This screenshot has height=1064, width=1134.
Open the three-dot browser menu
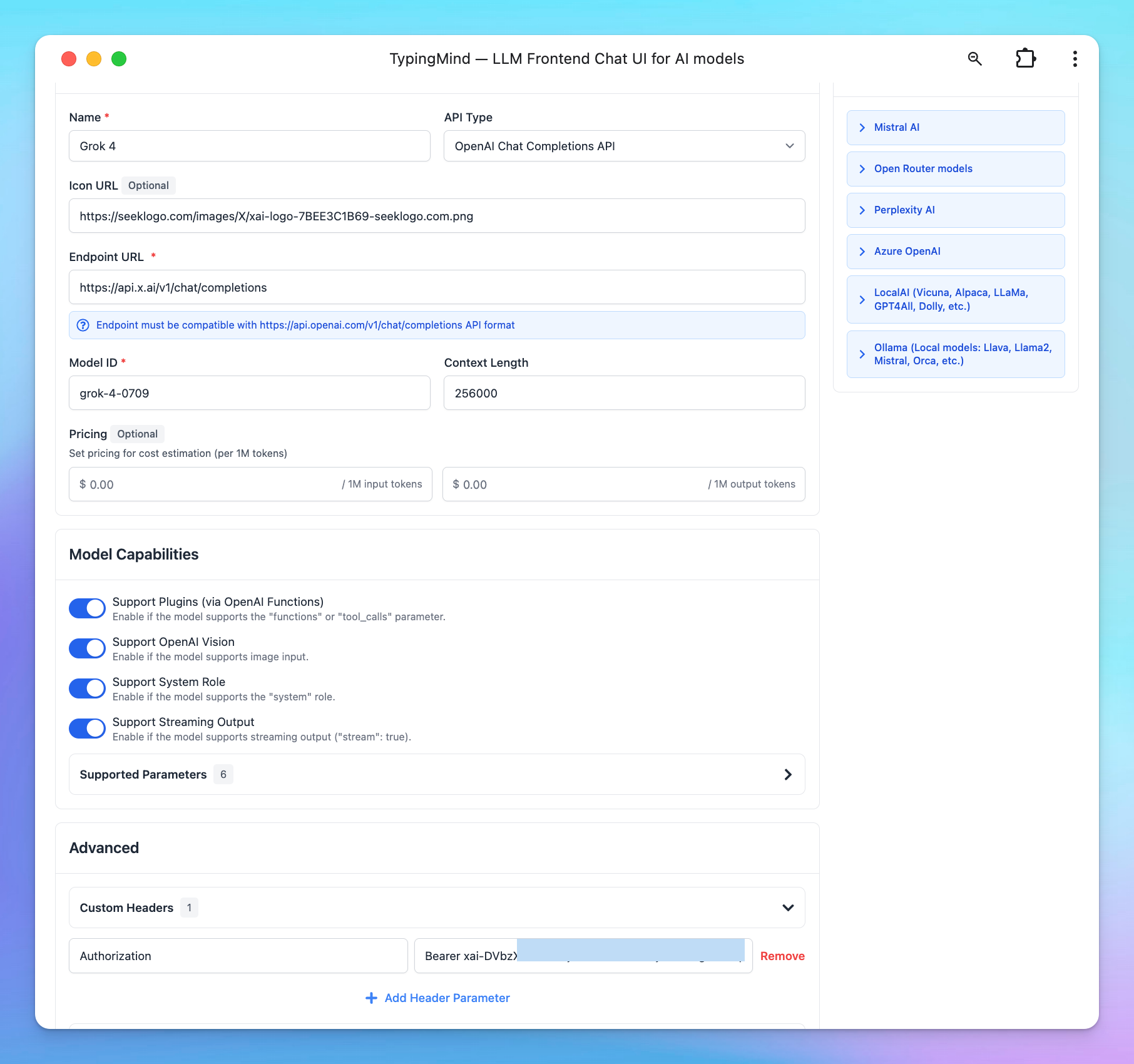tap(1075, 59)
